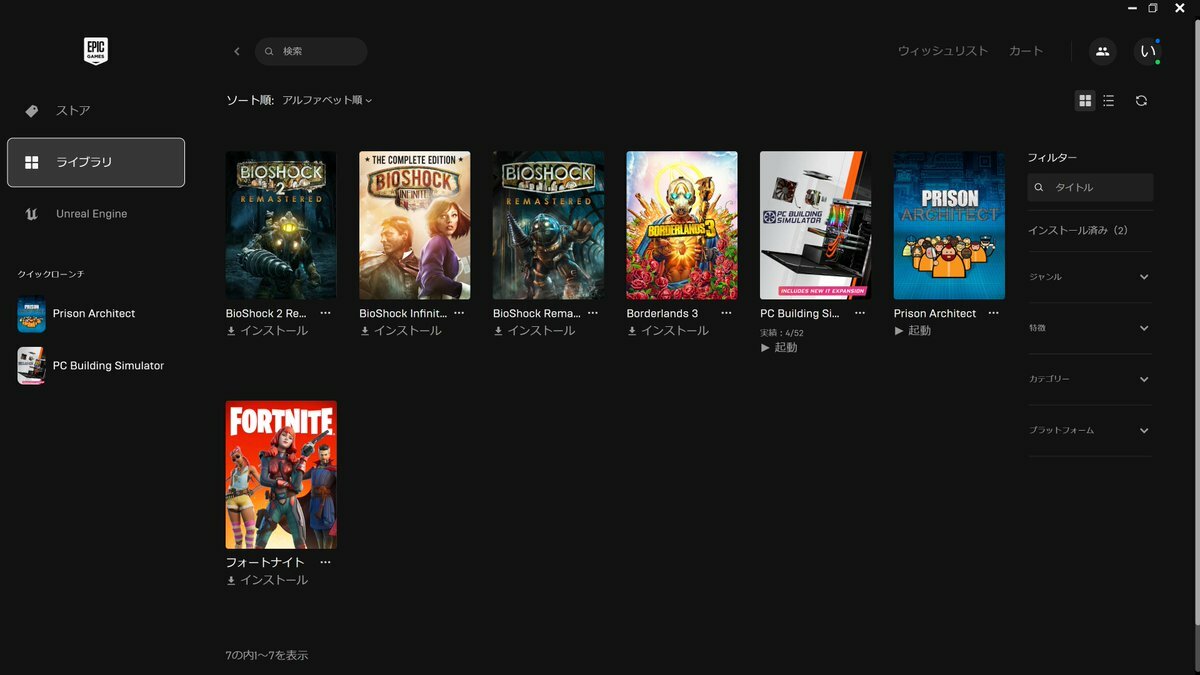The width and height of the screenshot is (1200, 675).
Task: Open the アルファベット順 sort dropdown
Action: (x=327, y=100)
